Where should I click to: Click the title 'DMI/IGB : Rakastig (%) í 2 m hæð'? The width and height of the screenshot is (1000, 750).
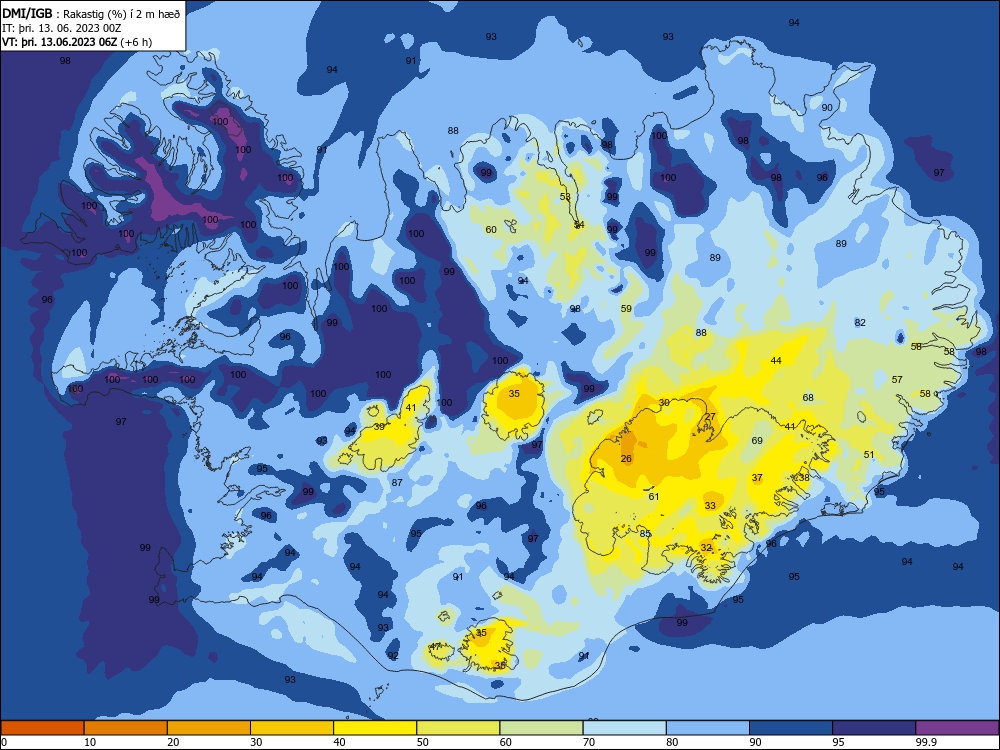(91, 13)
